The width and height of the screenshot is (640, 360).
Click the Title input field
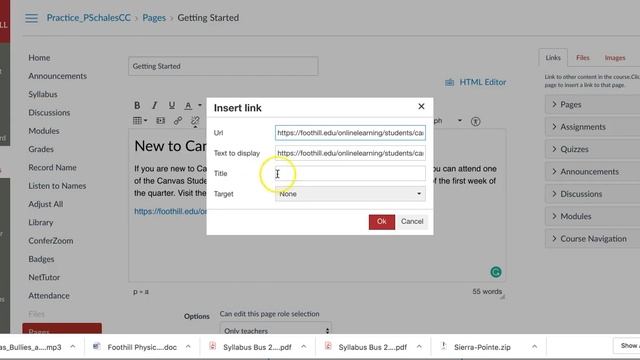350,173
